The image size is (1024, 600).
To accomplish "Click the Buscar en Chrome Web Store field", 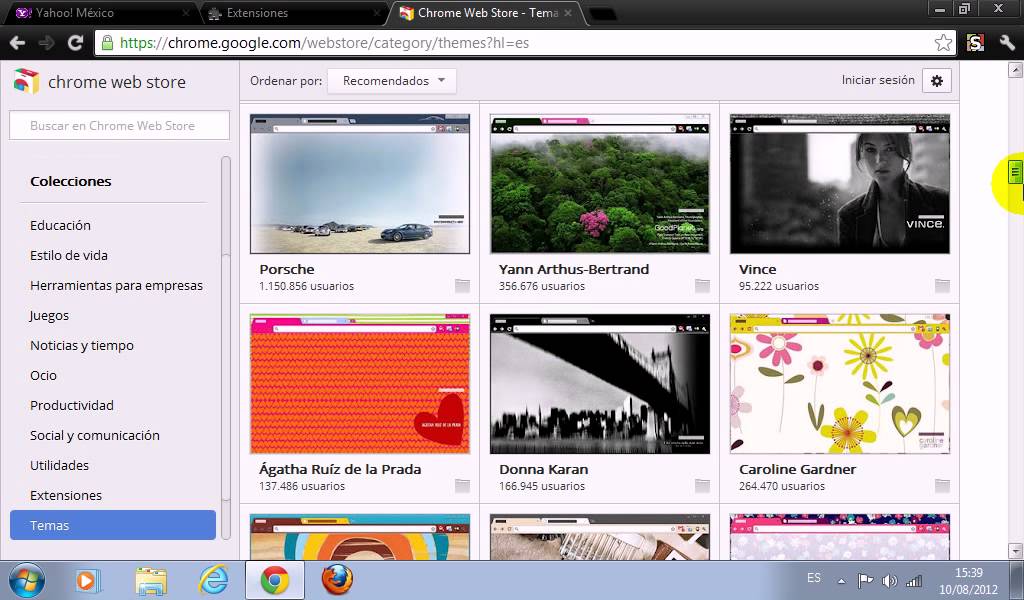I will tap(120, 125).
